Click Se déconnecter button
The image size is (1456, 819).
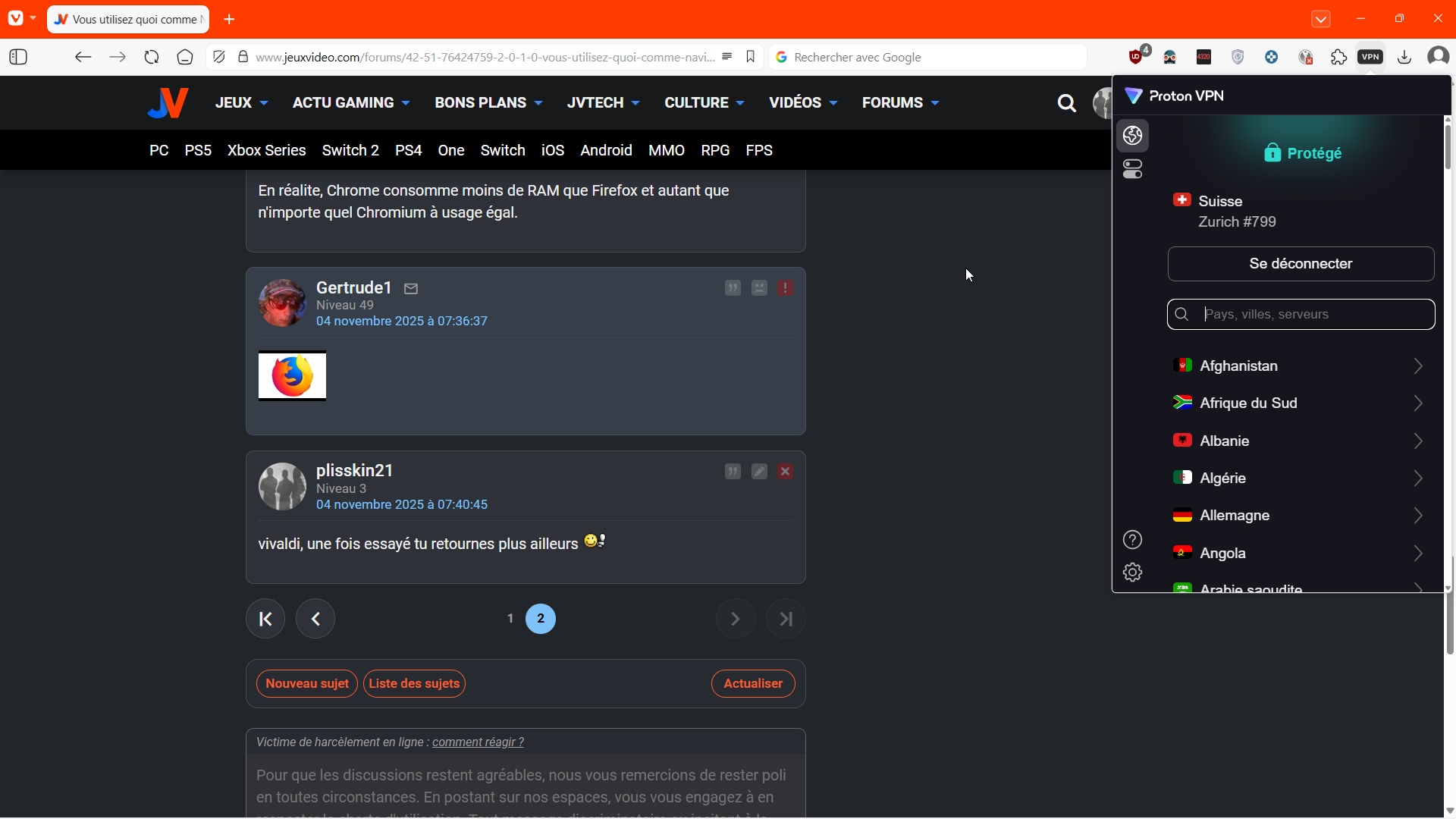[1301, 264]
